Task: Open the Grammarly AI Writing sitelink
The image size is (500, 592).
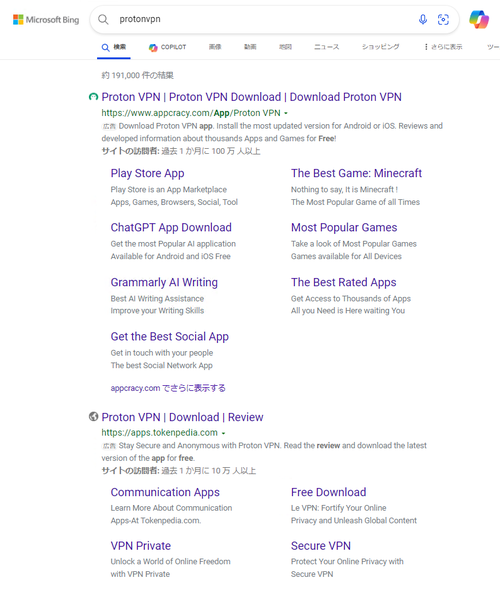Action: pos(164,282)
